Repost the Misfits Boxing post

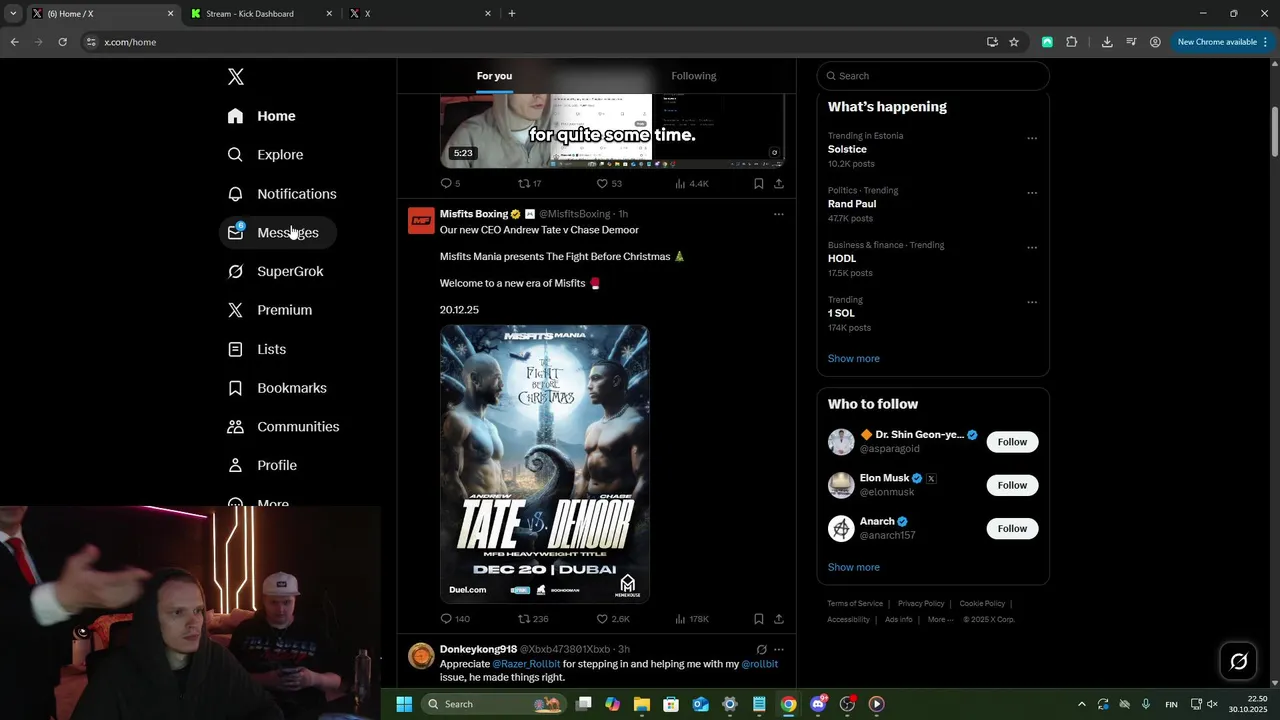coord(533,619)
